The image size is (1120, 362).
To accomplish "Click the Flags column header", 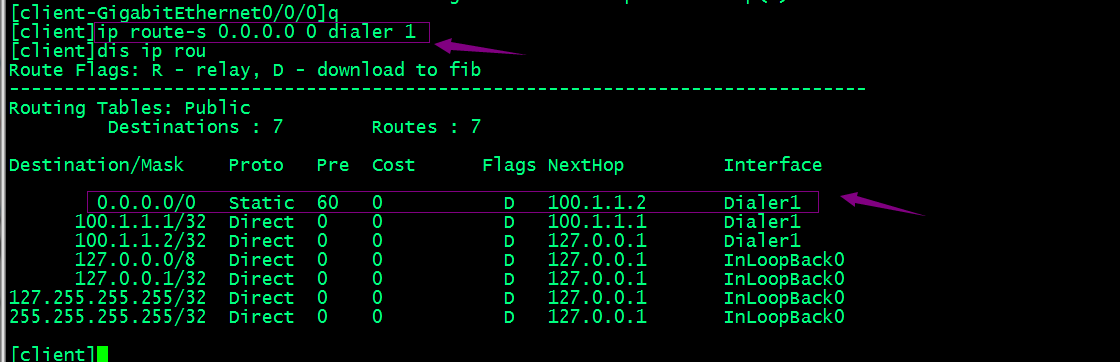I will [509, 165].
